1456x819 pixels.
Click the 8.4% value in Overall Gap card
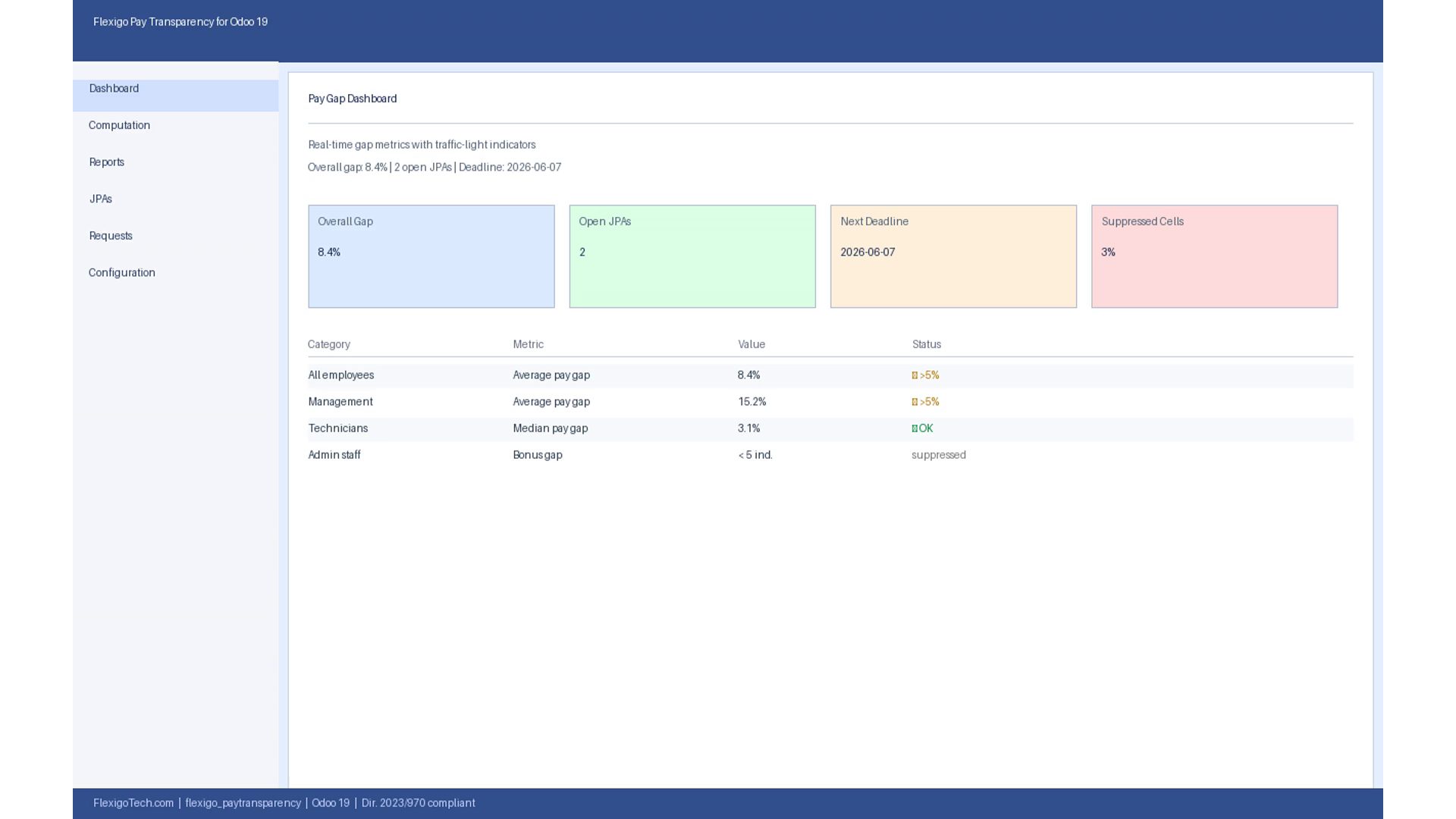click(329, 253)
